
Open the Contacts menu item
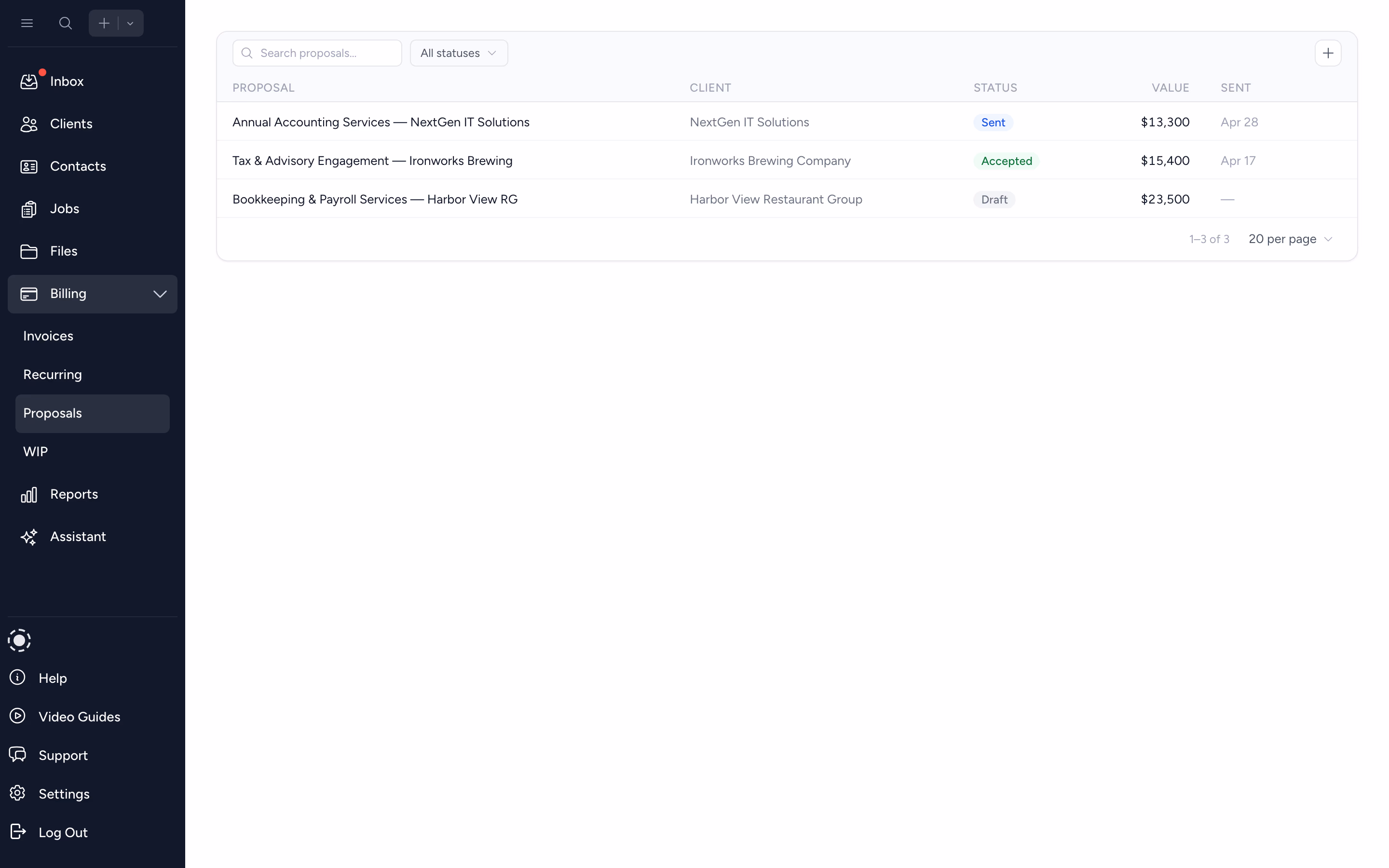(x=78, y=166)
